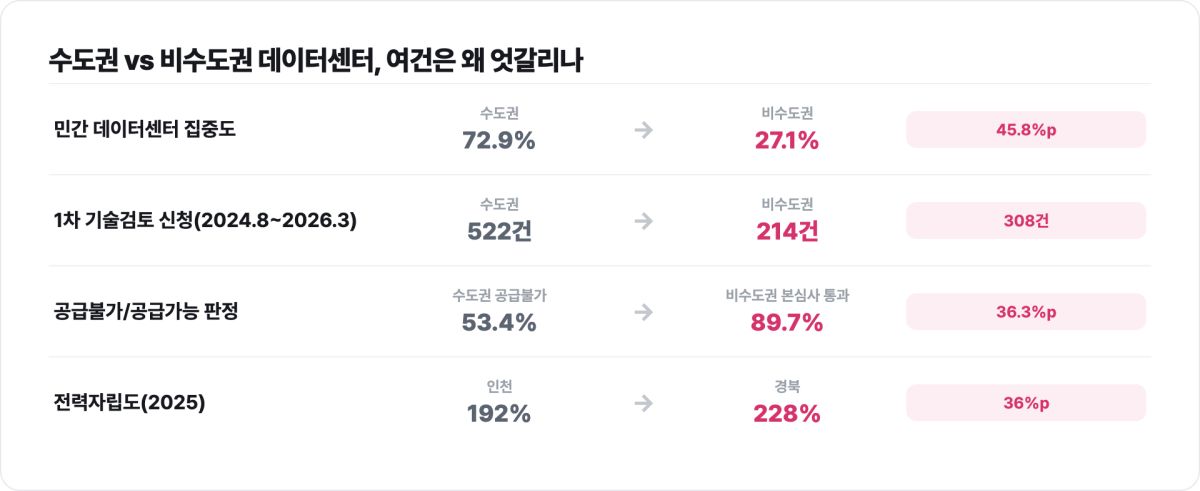
Task: Click the arrow icon in 민간 데이터센터 집중도 row
Action: coord(644,130)
